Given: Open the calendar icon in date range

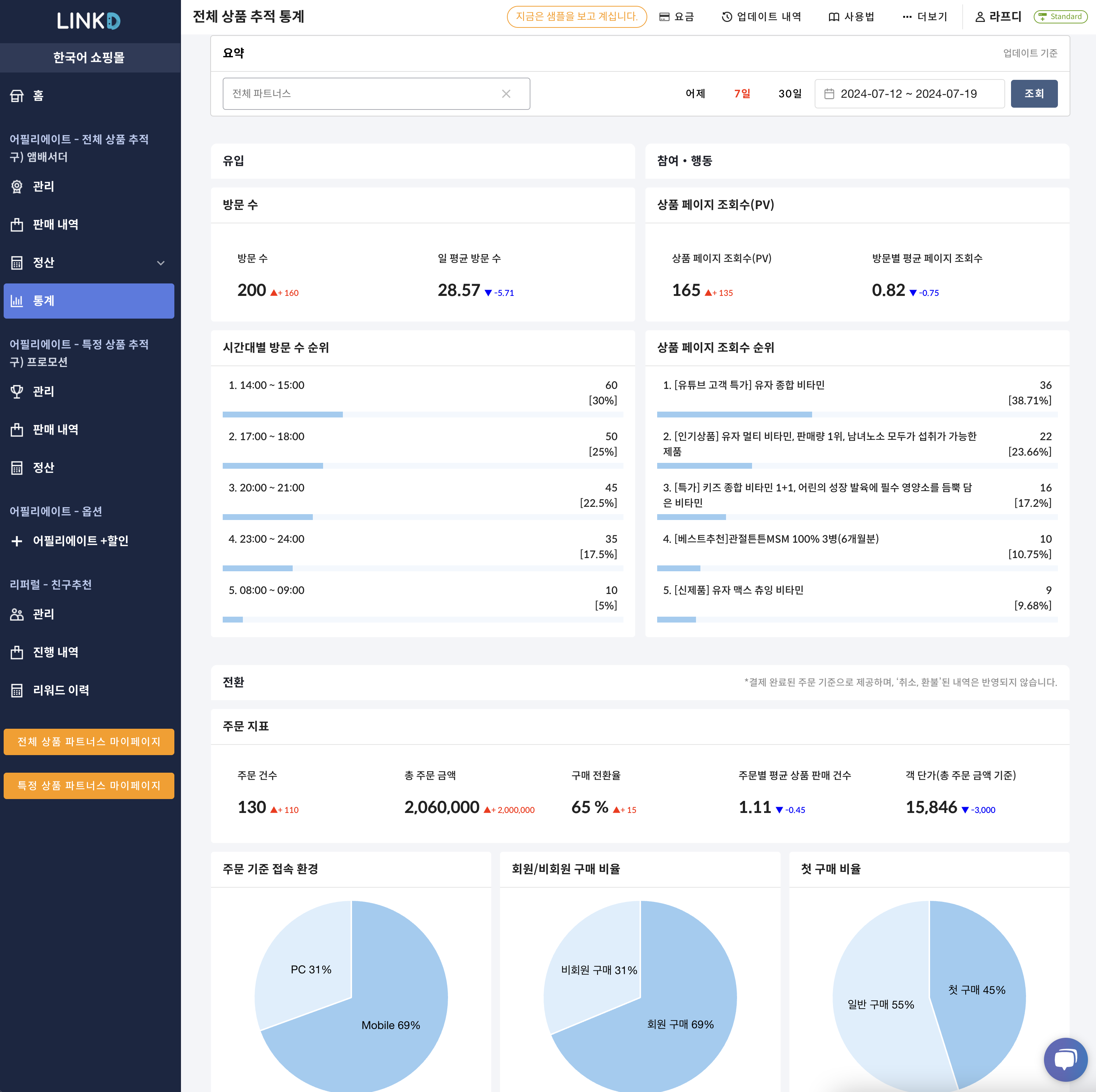Looking at the screenshot, I should click(x=829, y=93).
